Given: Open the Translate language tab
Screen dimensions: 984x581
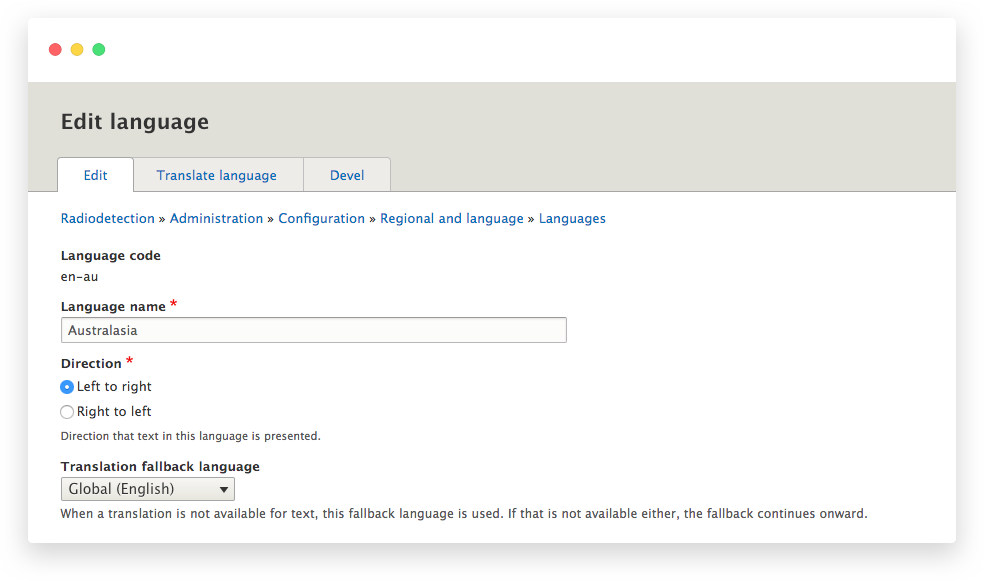Looking at the screenshot, I should (217, 175).
